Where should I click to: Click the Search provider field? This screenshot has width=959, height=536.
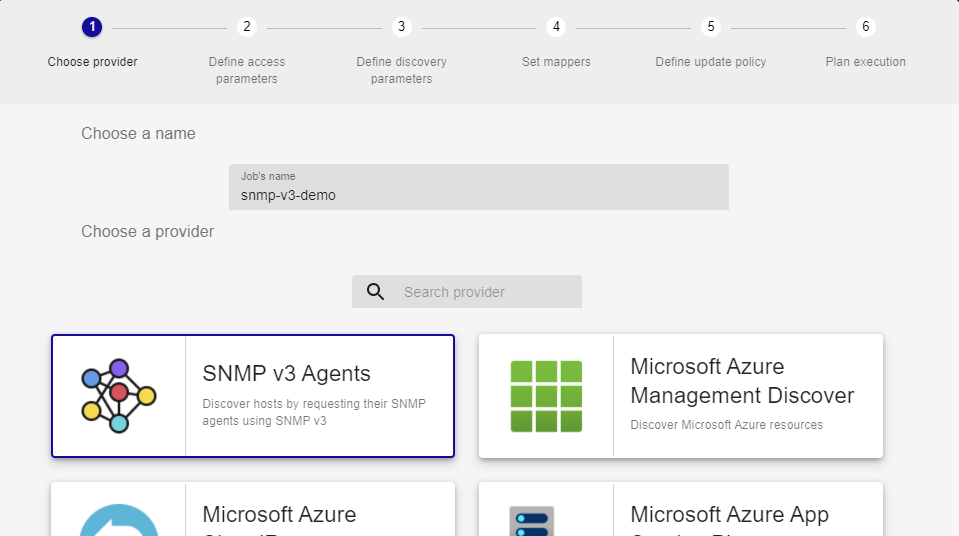coord(467,292)
